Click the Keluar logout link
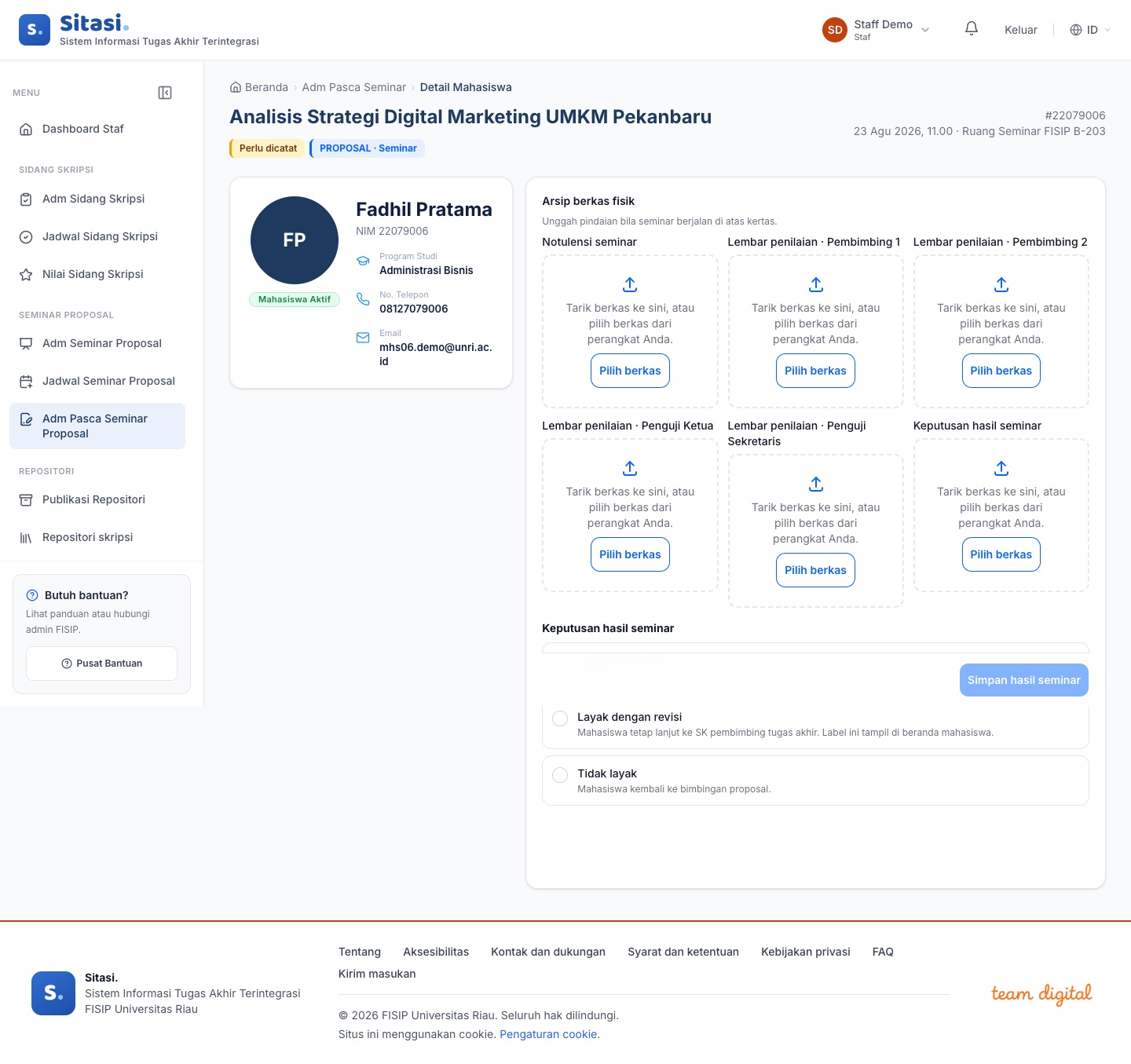This screenshot has width=1131, height=1064. pyautogui.click(x=1021, y=30)
